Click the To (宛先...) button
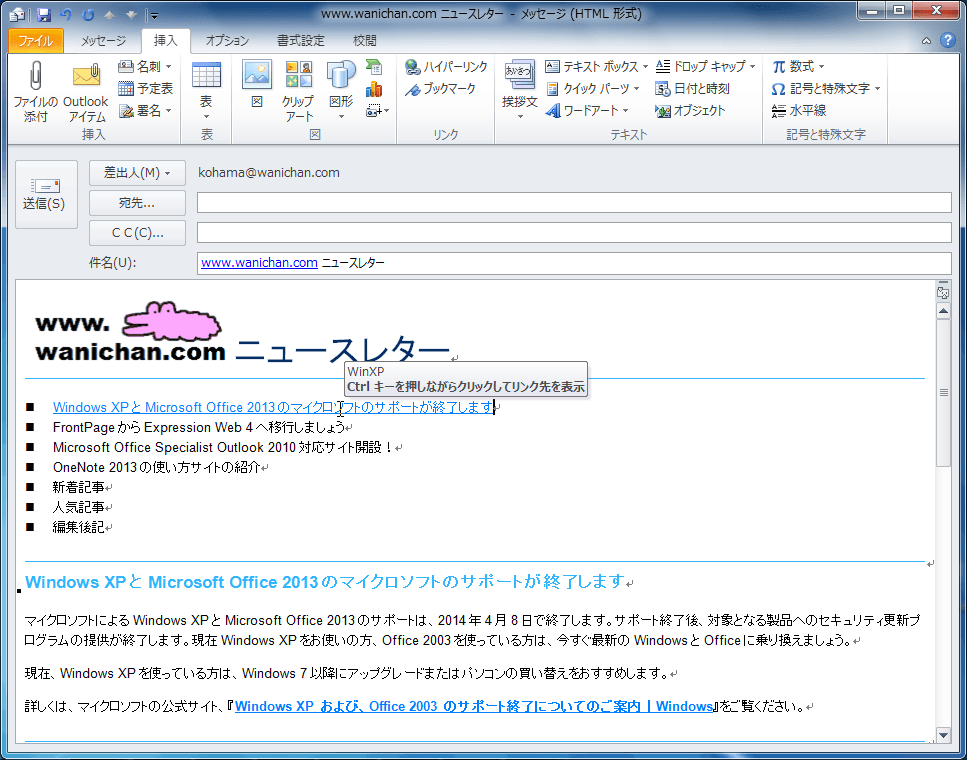 pos(137,203)
